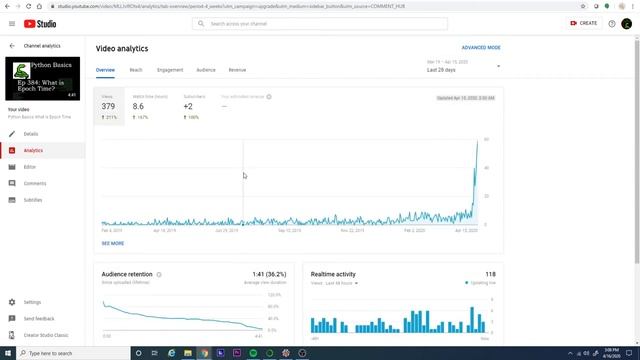
Task: Click the Creator Studio Classic icon
Action: (x=12, y=335)
